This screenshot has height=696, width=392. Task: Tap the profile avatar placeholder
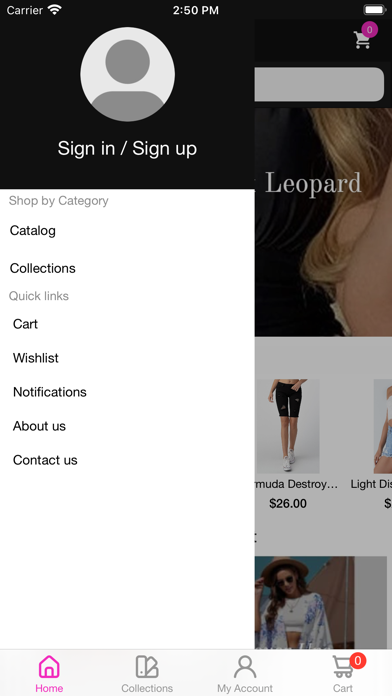coord(127,74)
